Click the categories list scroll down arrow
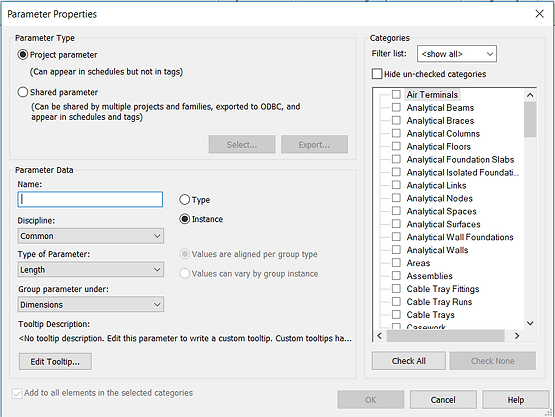Viewport: 555px width, 417px height. click(530, 323)
